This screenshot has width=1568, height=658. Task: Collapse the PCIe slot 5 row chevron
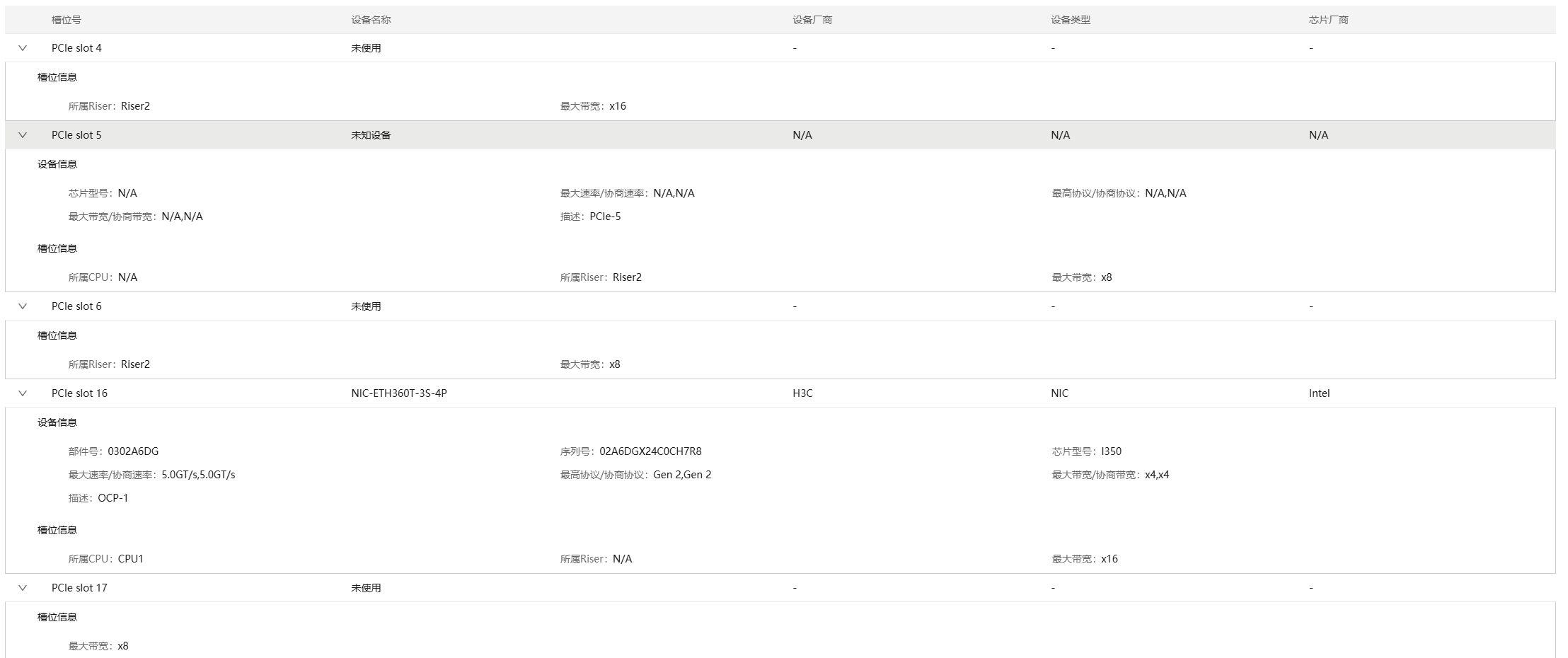pyautogui.click(x=23, y=135)
